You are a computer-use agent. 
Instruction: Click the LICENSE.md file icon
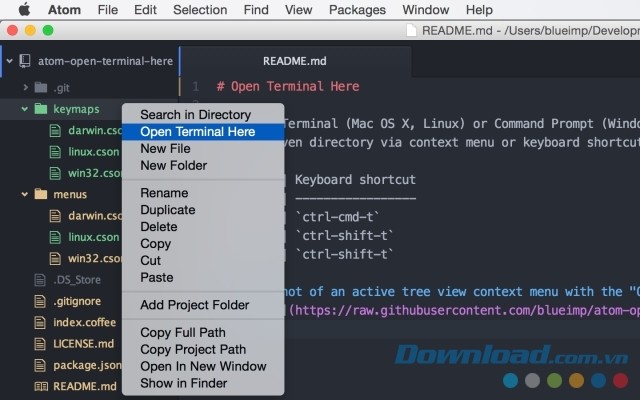[40, 343]
